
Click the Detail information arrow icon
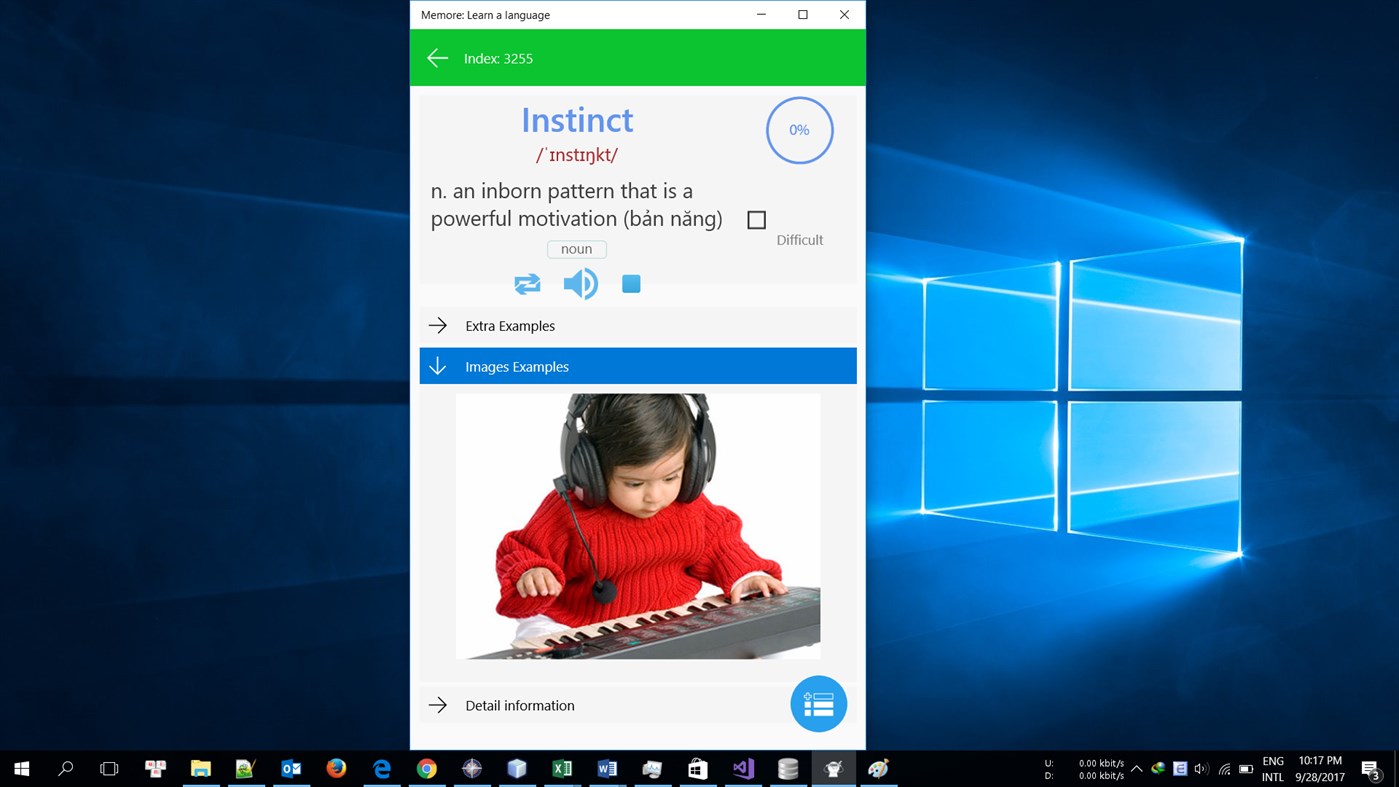pyautogui.click(x=437, y=705)
